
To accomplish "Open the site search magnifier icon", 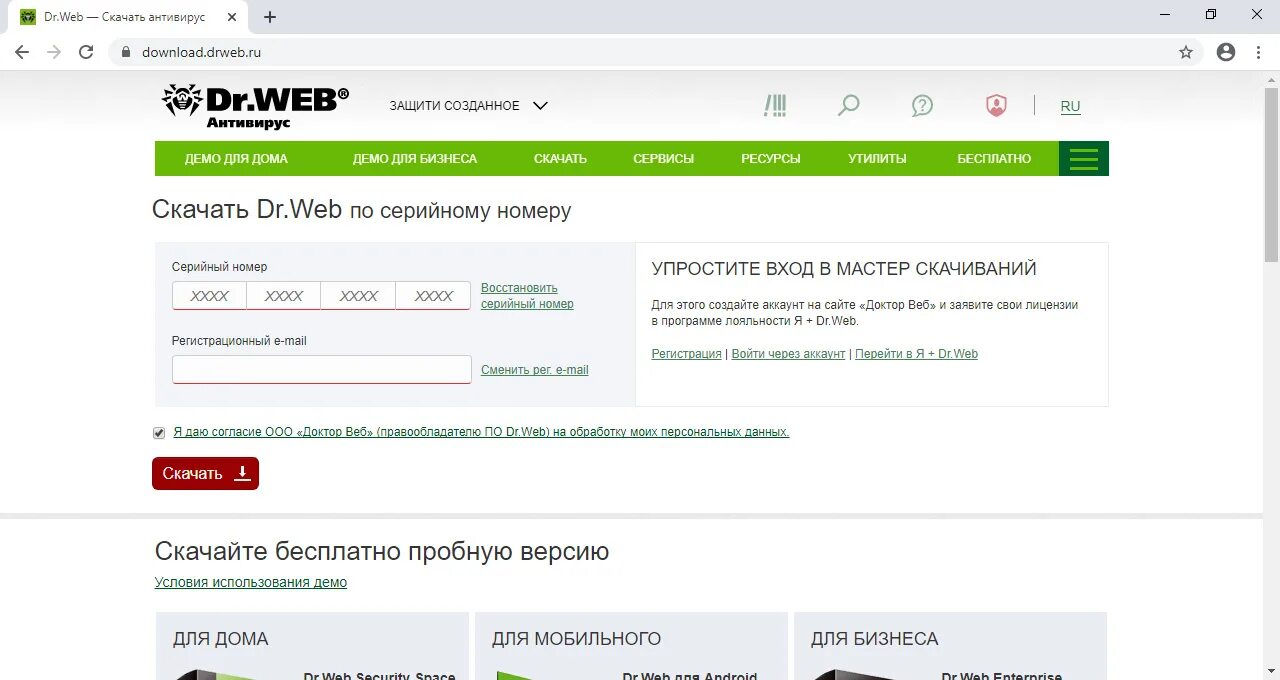I will point(848,106).
